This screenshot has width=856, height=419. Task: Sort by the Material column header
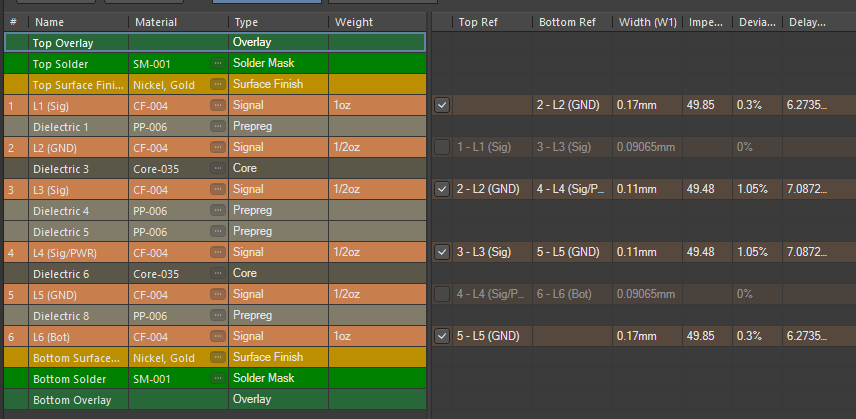[164, 21]
